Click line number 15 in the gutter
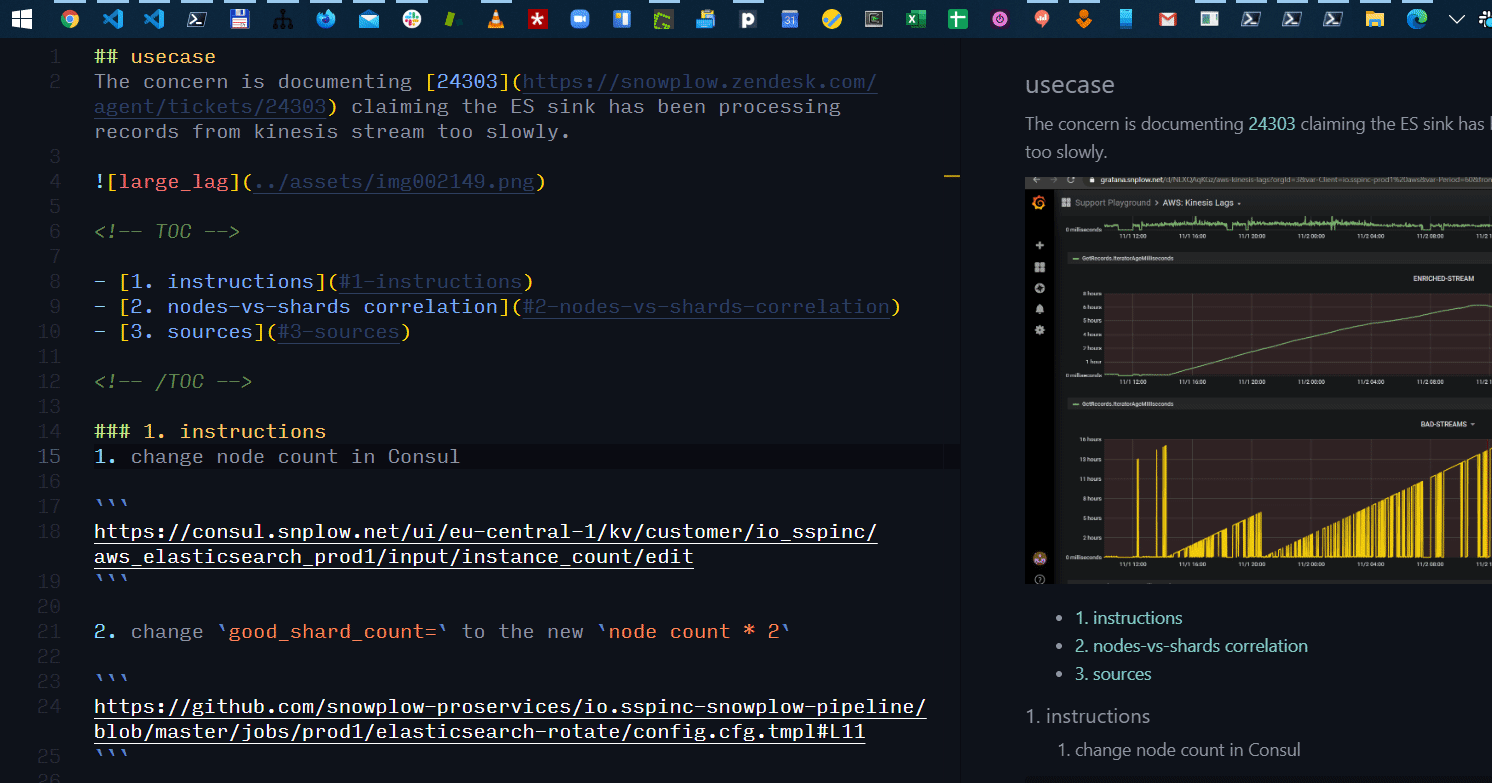 [x=49, y=457]
